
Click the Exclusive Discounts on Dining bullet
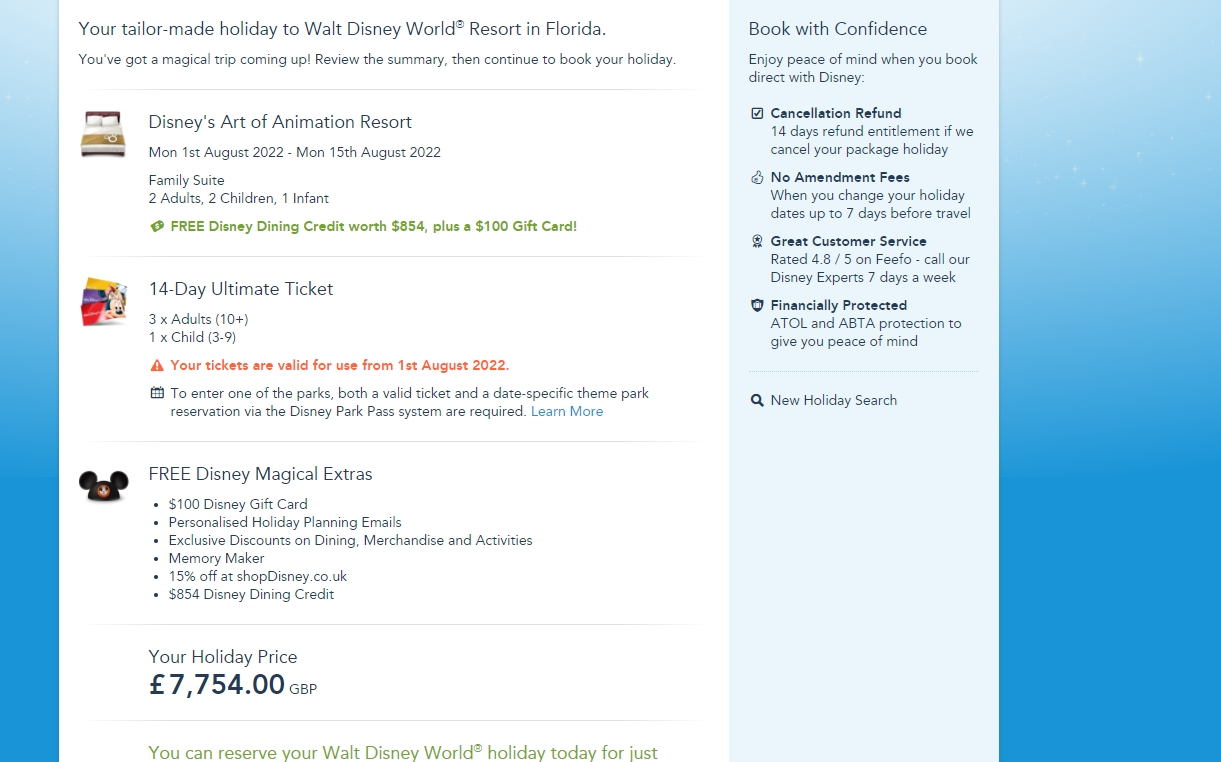tap(350, 540)
